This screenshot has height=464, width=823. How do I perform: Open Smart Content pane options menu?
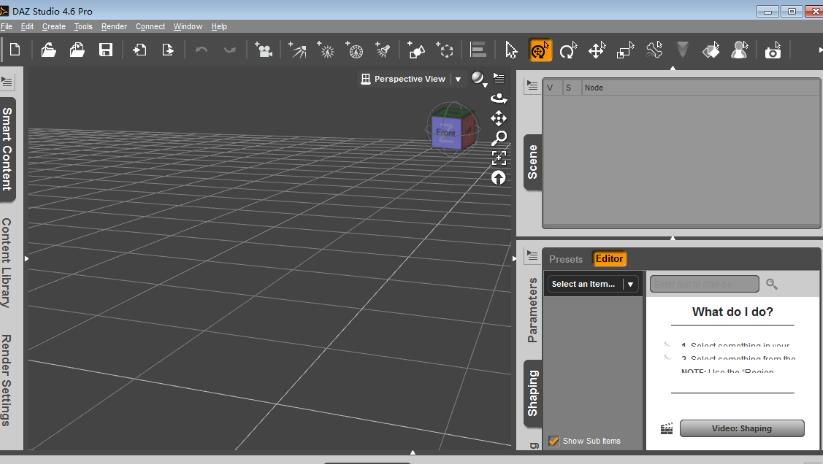pos(7,82)
